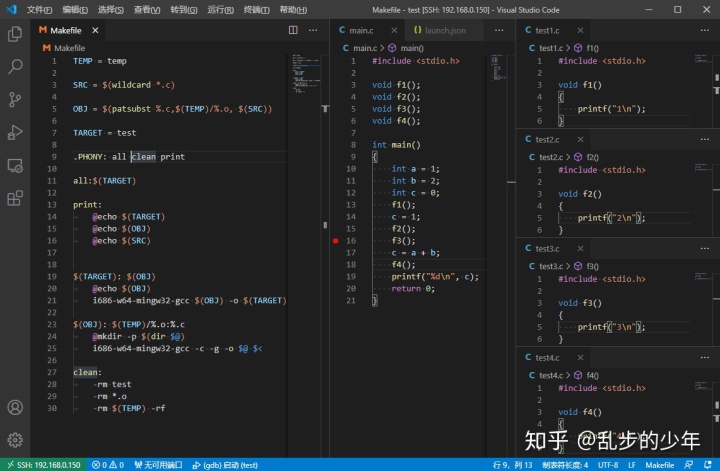720x471 pixels.
Task: Open Accounts menu in activity bar
Action: pyautogui.click(x=15, y=407)
